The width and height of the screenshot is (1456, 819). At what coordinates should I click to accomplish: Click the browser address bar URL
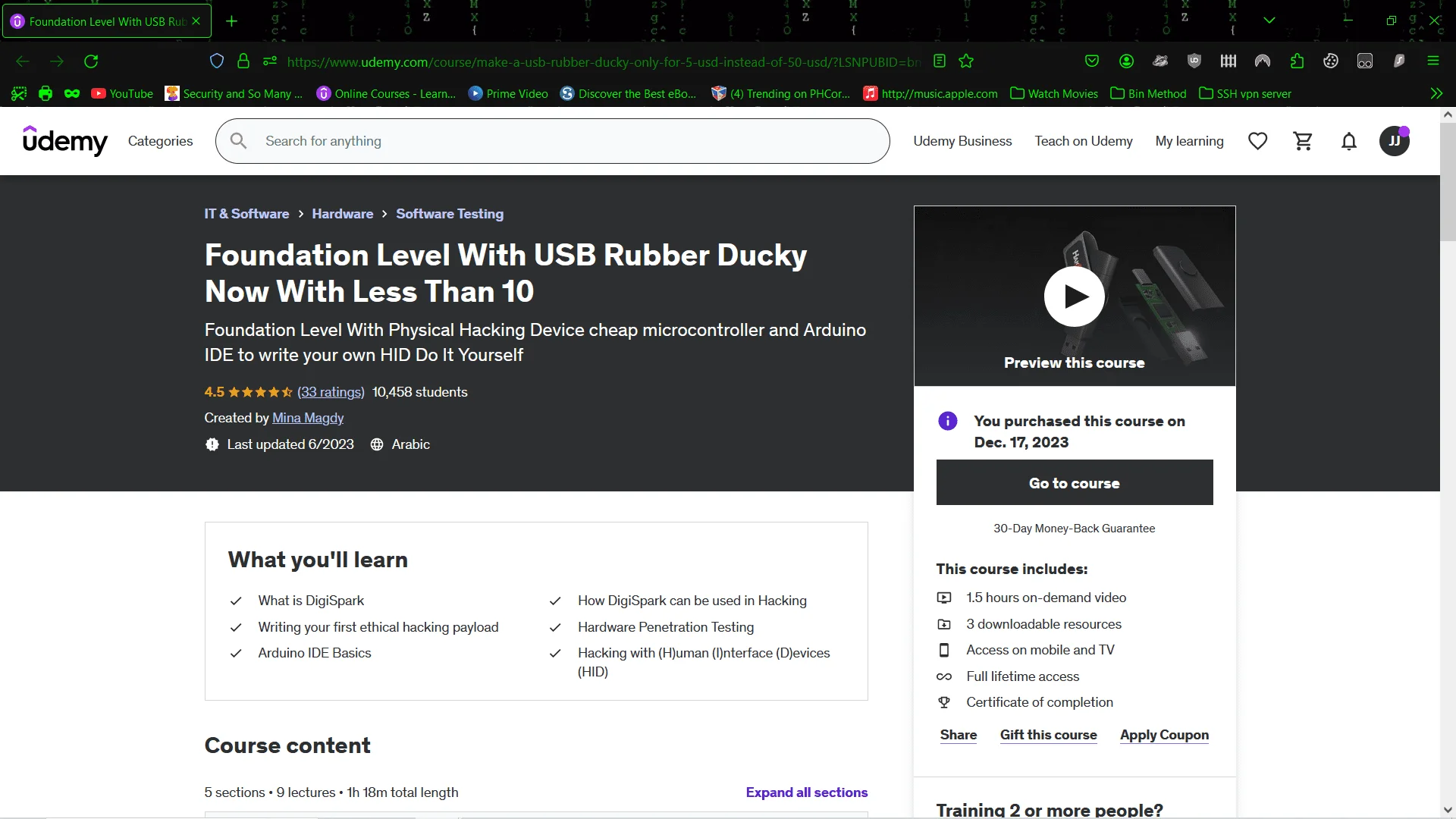click(604, 62)
